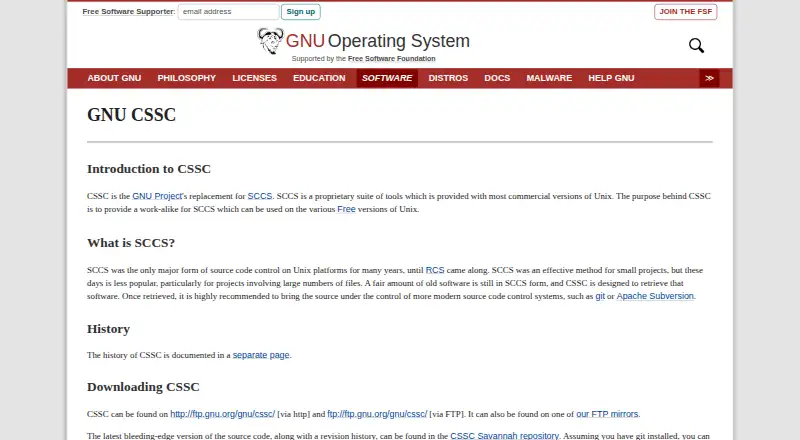Open the separate page history link

point(261,355)
